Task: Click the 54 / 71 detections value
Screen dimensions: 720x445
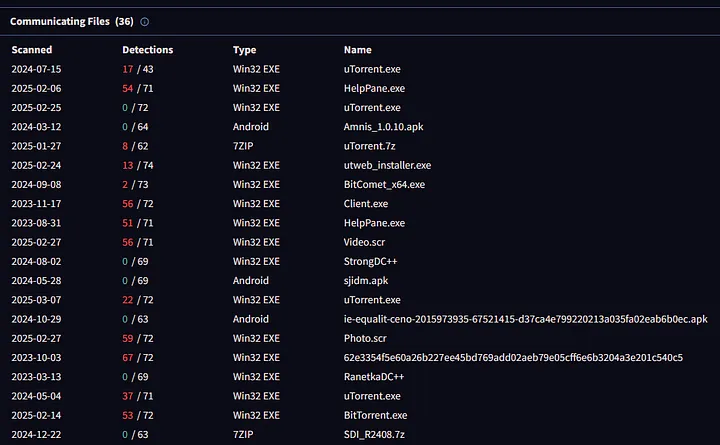Action: tap(138, 88)
